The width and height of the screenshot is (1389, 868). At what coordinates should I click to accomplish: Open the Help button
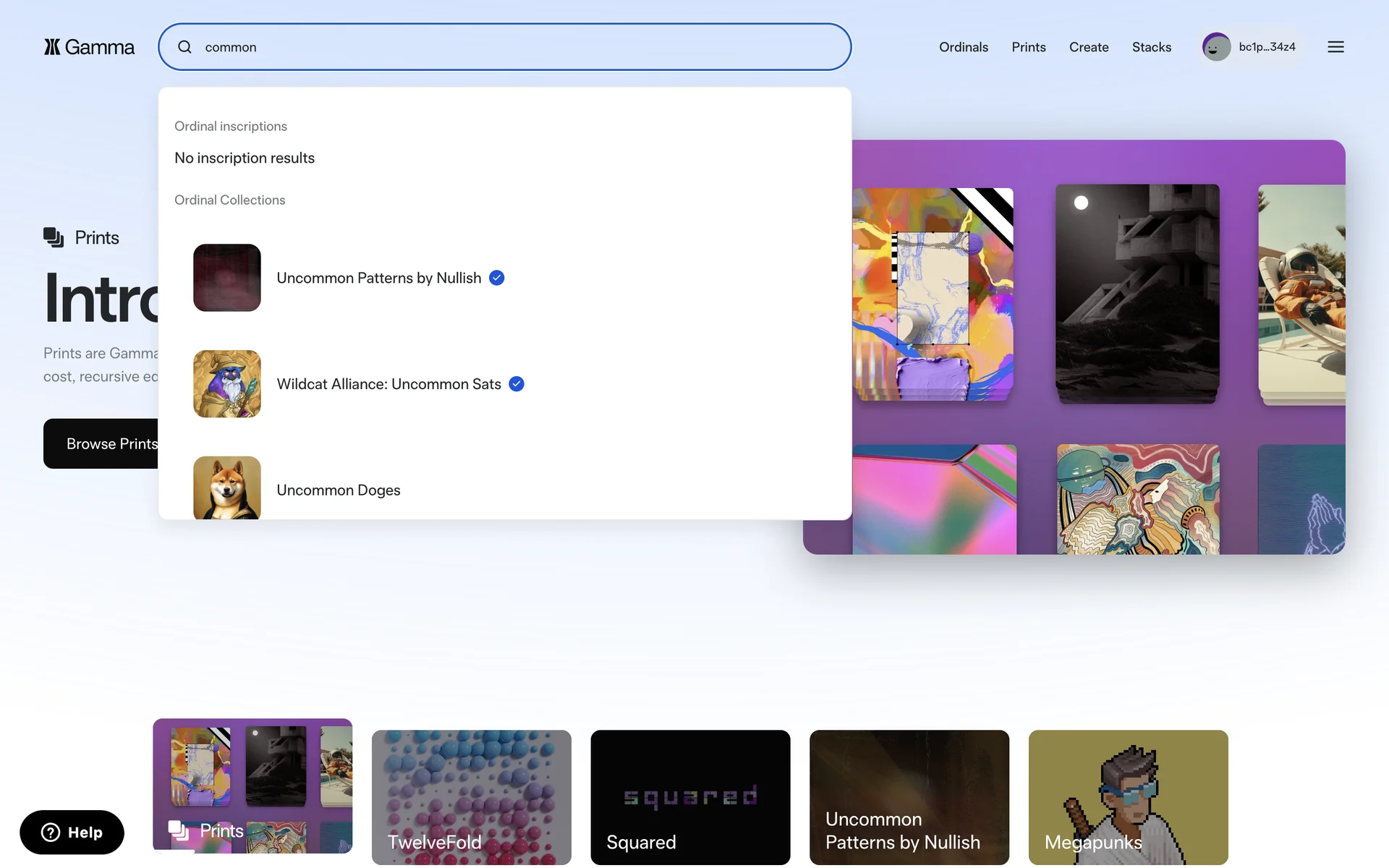pyautogui.click(x=72, y=832)
